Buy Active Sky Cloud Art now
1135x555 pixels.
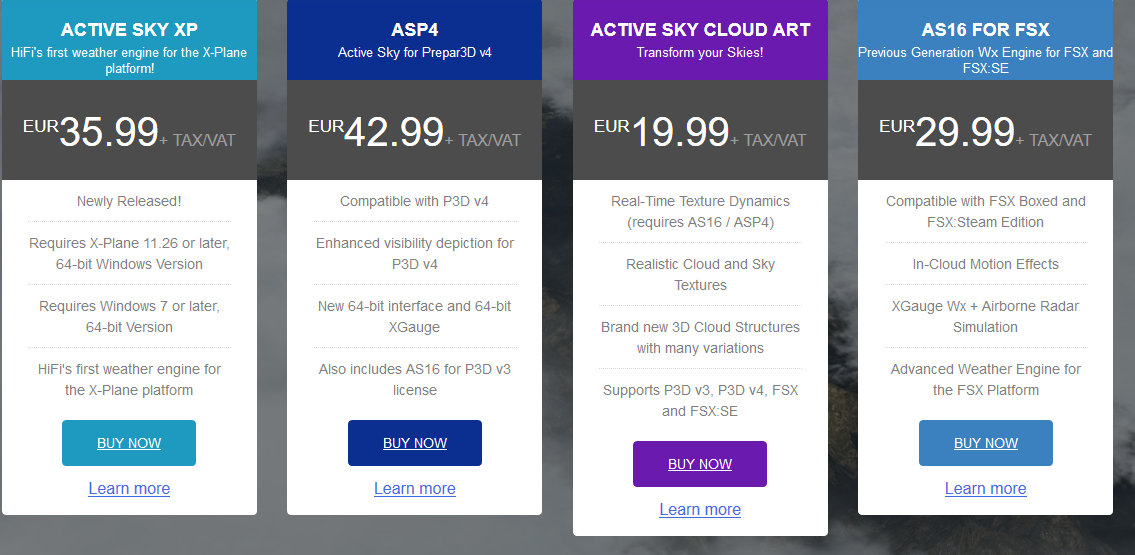click(x=700, y=464)
